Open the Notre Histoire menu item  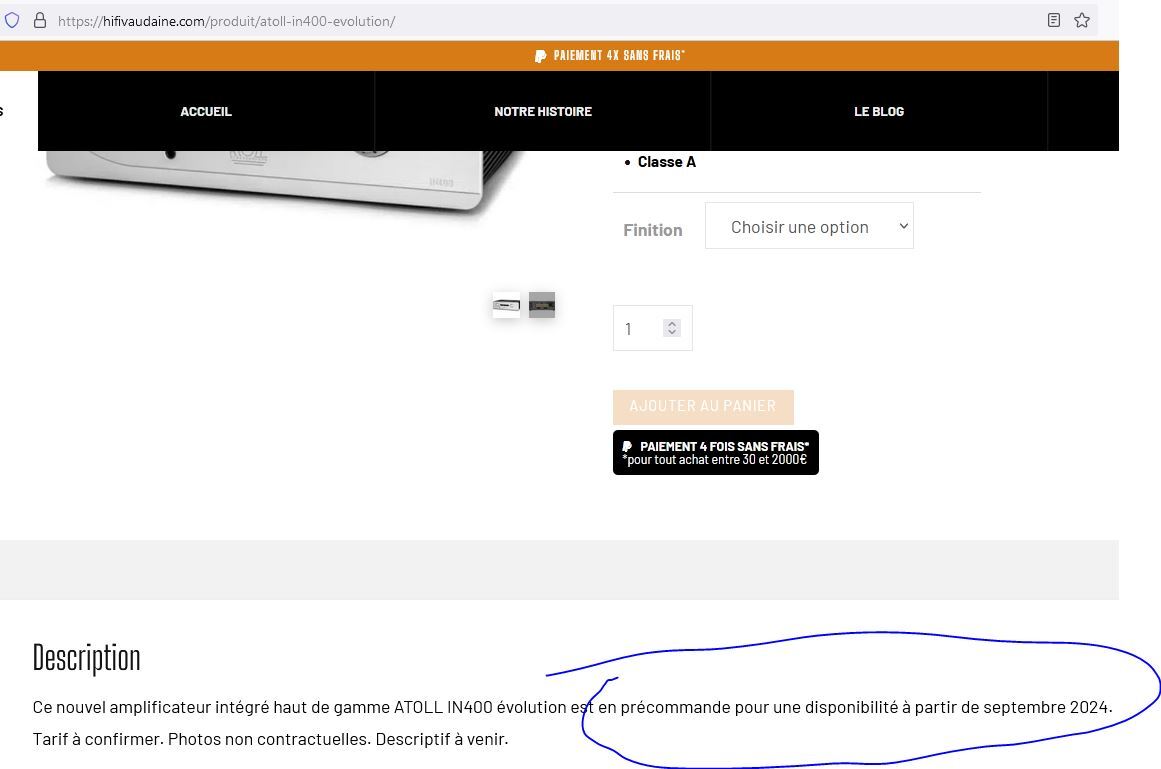click(x=543, y=111)
